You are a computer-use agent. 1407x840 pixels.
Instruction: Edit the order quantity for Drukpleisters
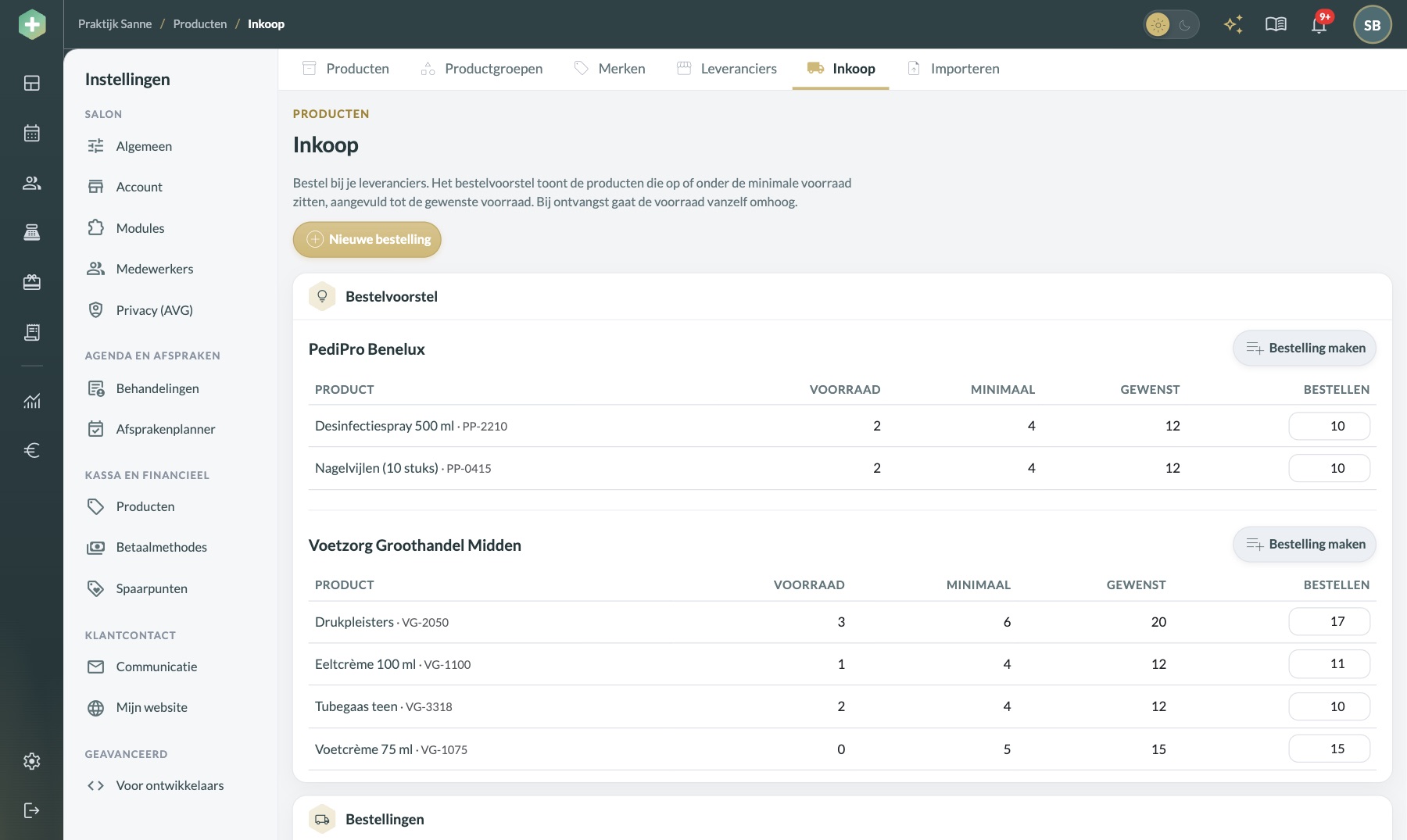1329,622
